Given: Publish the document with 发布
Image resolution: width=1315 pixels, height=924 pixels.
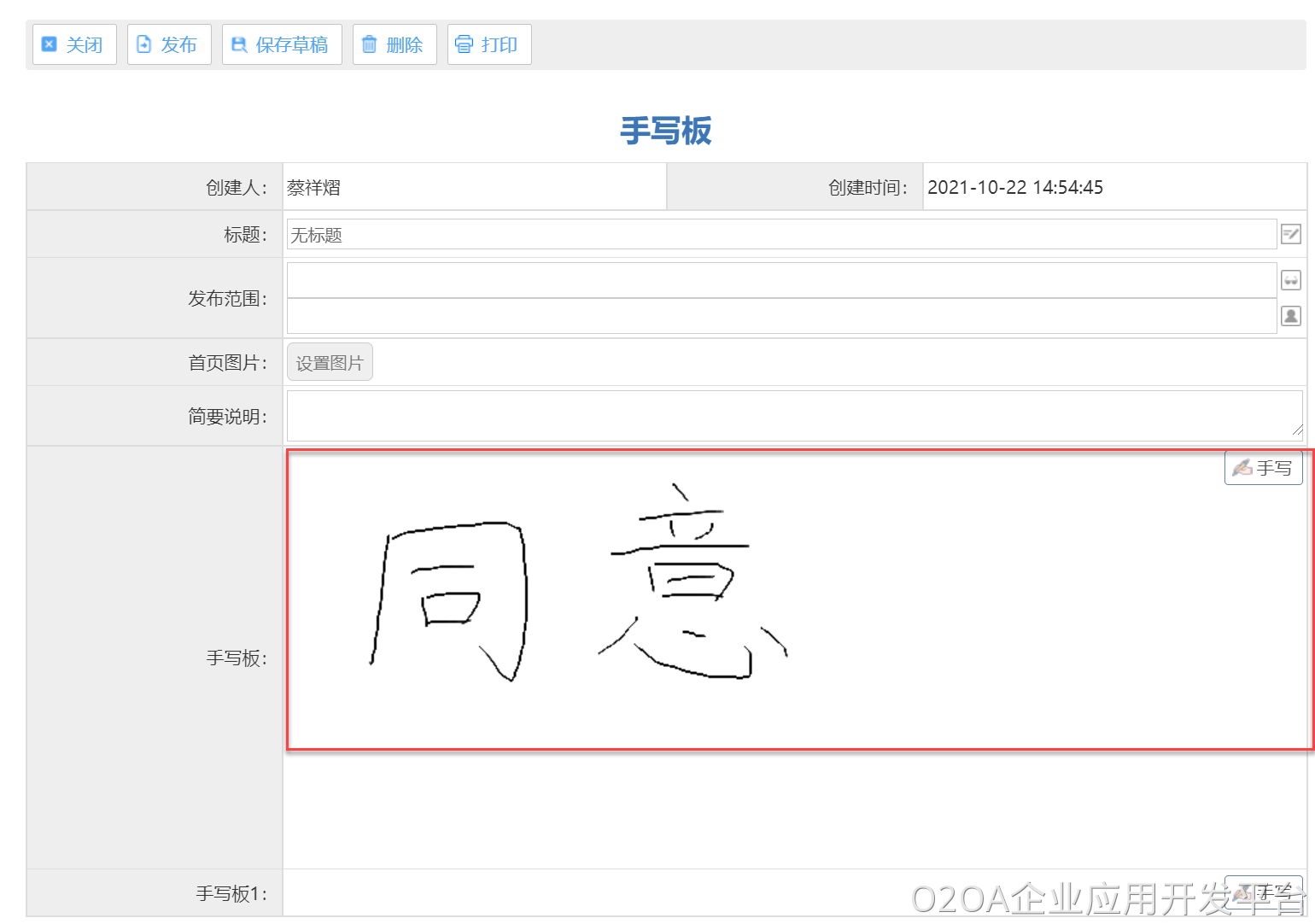Looking at the screenshot, I should 168,44.
